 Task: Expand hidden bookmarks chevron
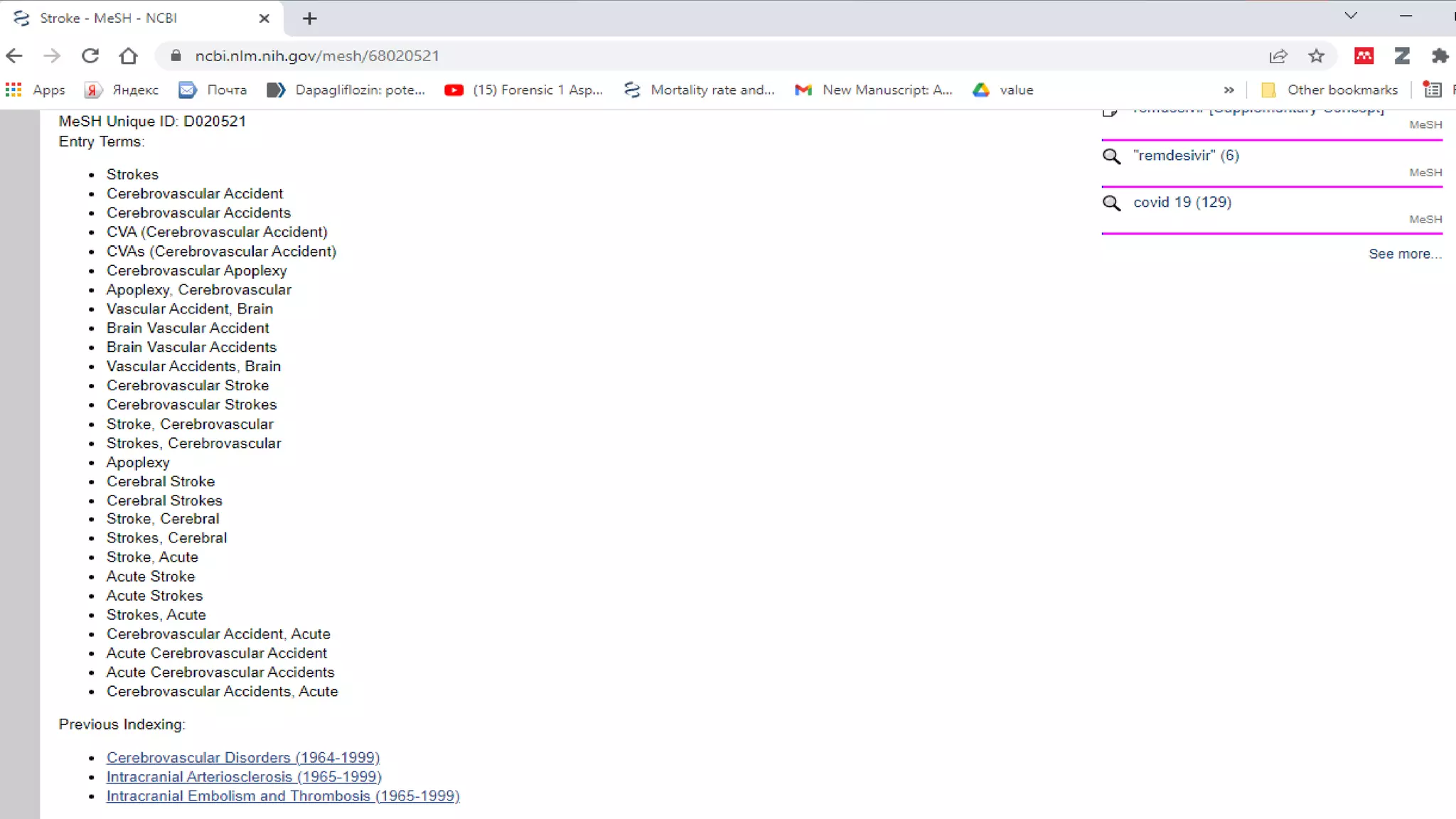point(1228,90)
